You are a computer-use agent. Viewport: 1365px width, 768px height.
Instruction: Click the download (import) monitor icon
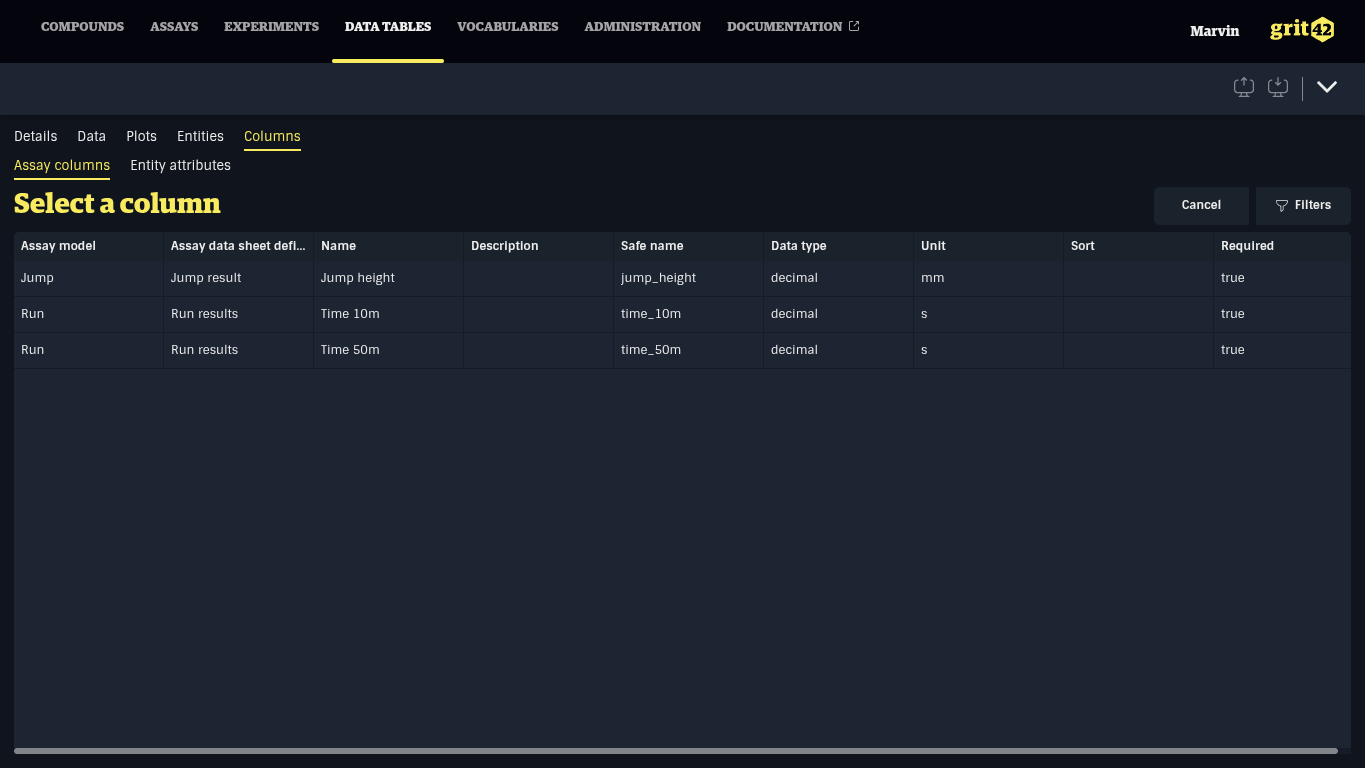coord(1278,87)
